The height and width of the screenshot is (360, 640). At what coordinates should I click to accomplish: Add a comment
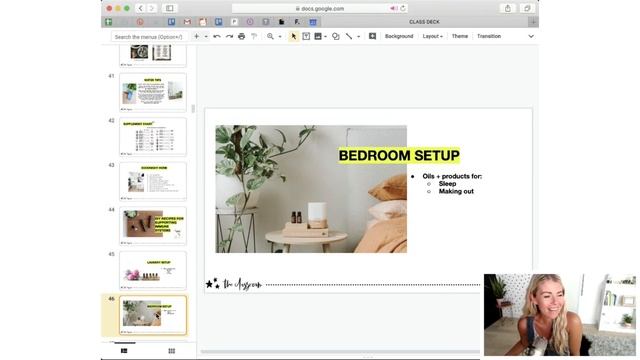coord(372,36)
